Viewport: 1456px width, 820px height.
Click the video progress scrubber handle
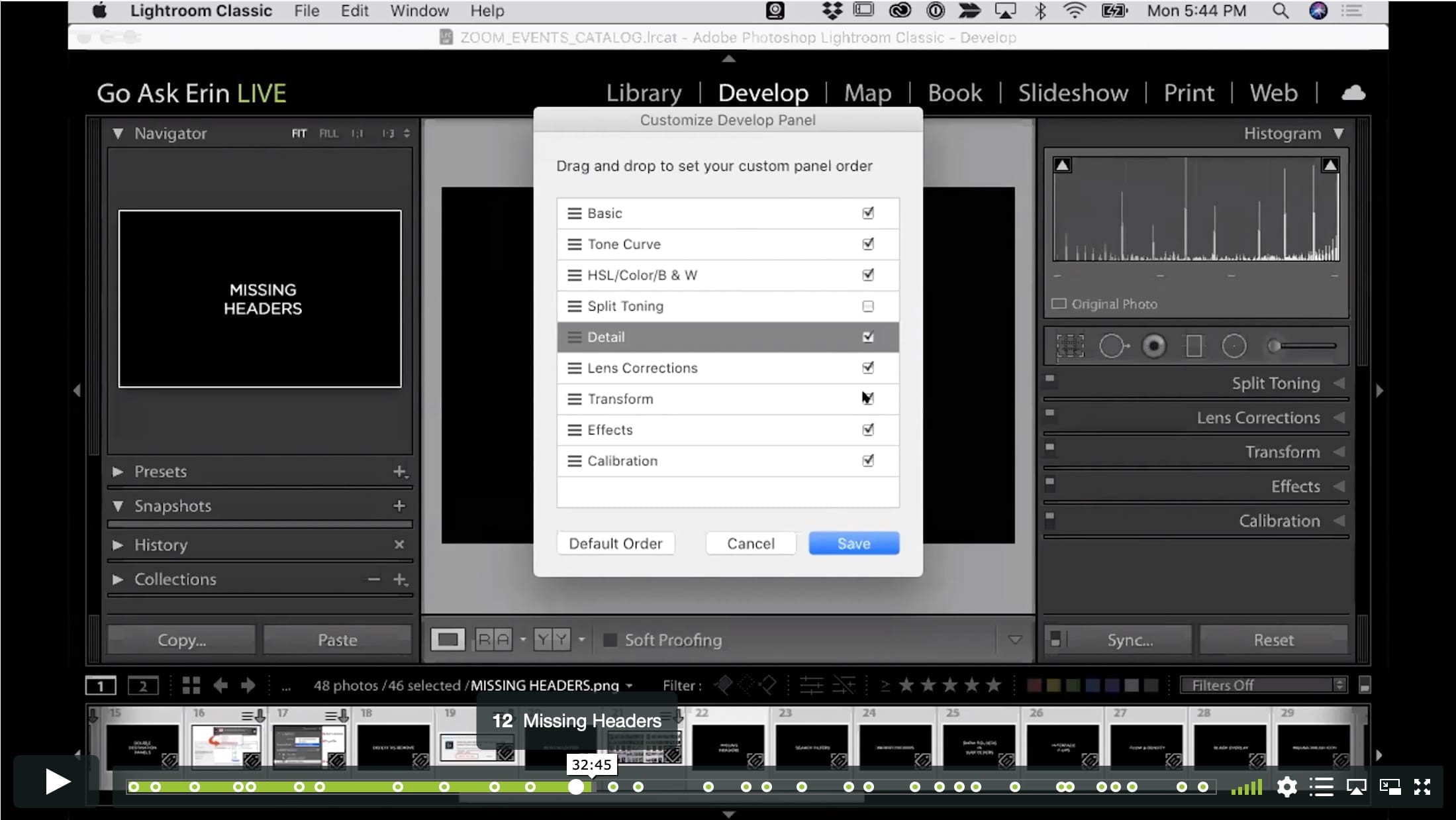coord(576,787)
